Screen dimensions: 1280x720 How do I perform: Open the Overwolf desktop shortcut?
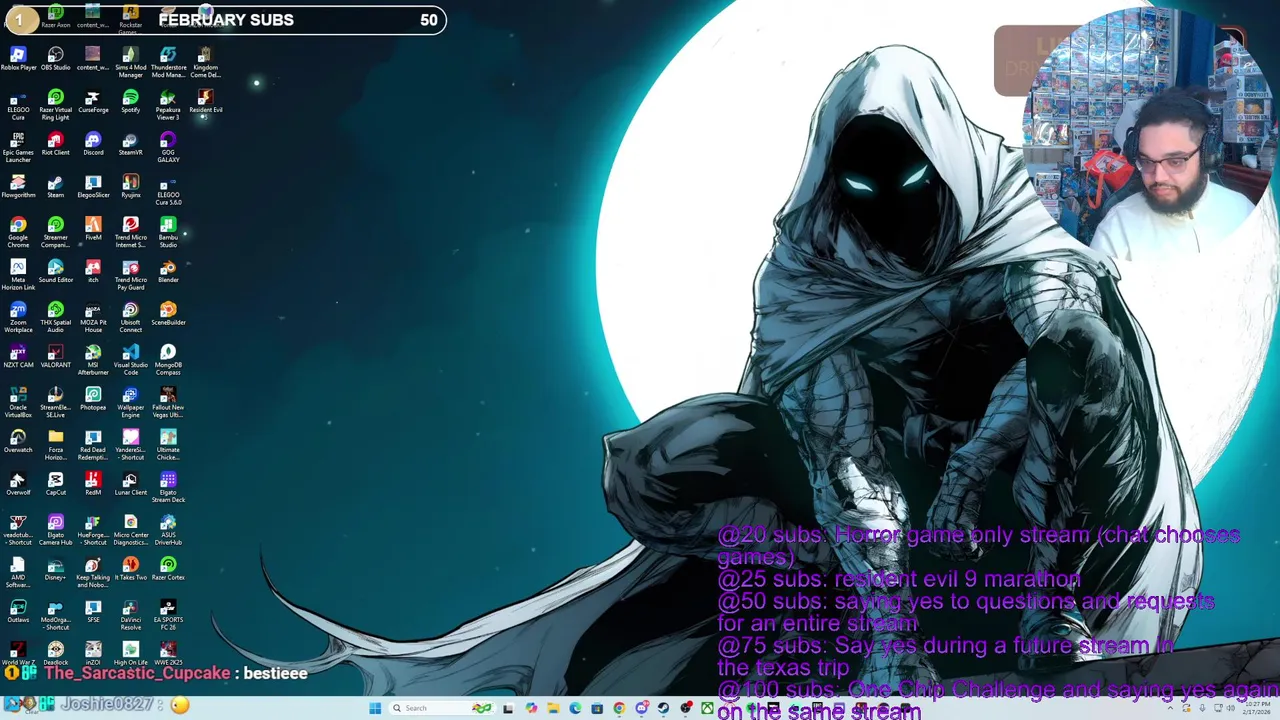18,484
